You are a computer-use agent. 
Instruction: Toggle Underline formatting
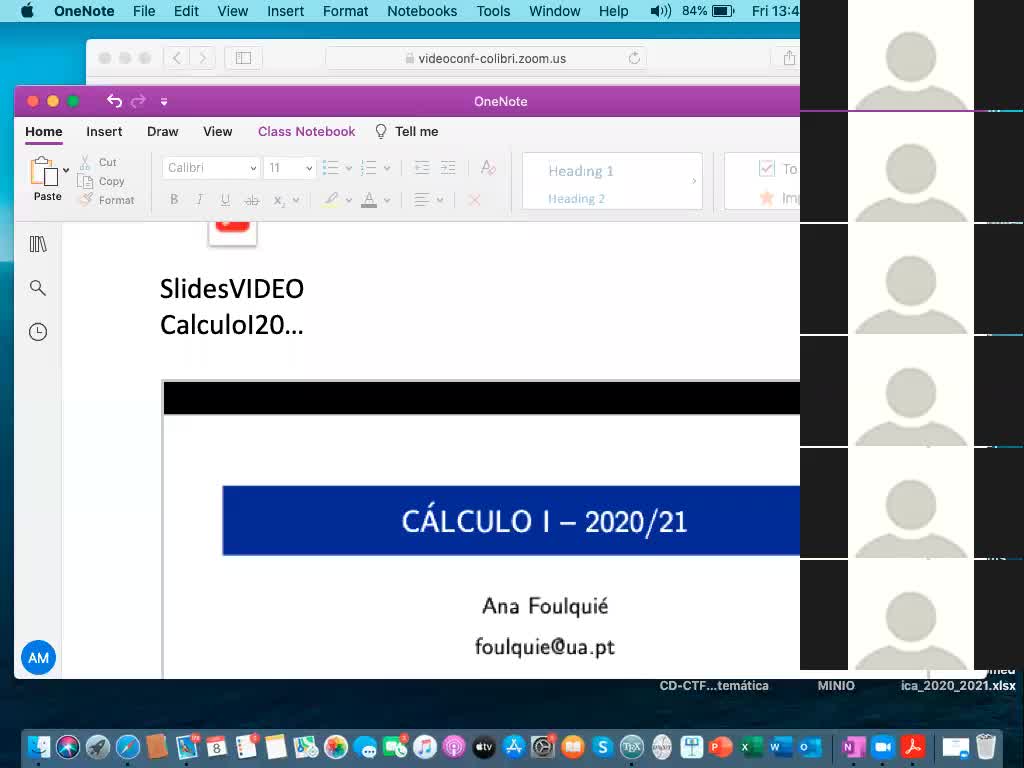pos(225,200)
